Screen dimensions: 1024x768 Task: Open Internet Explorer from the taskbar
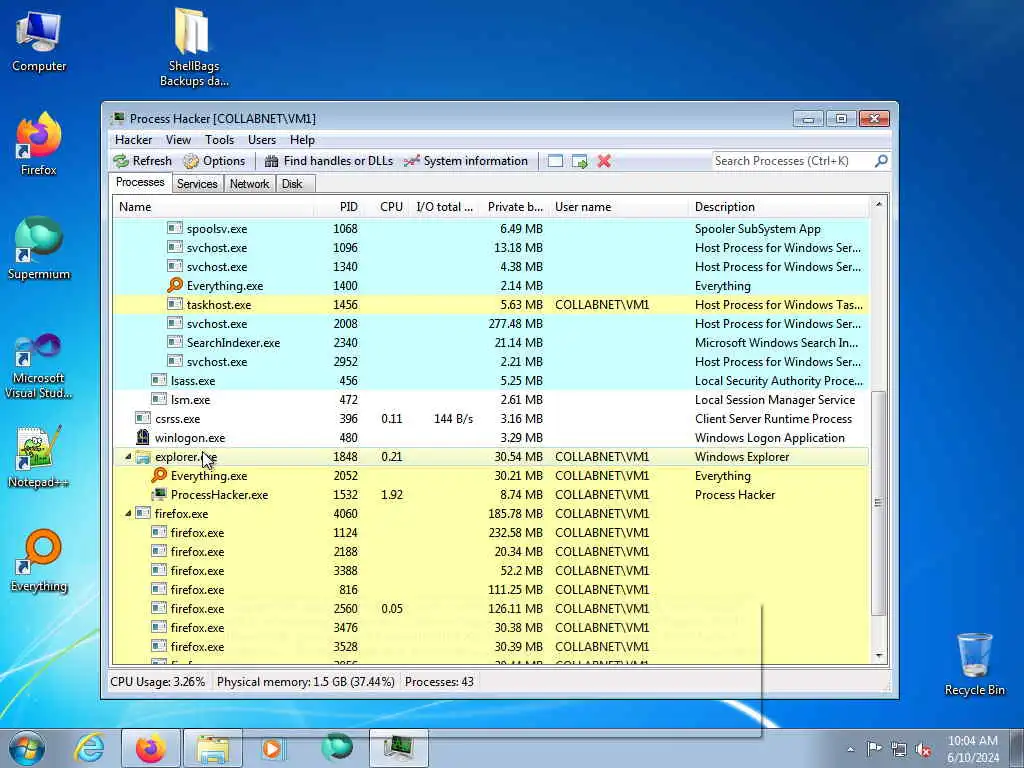[x=89, y=748]
